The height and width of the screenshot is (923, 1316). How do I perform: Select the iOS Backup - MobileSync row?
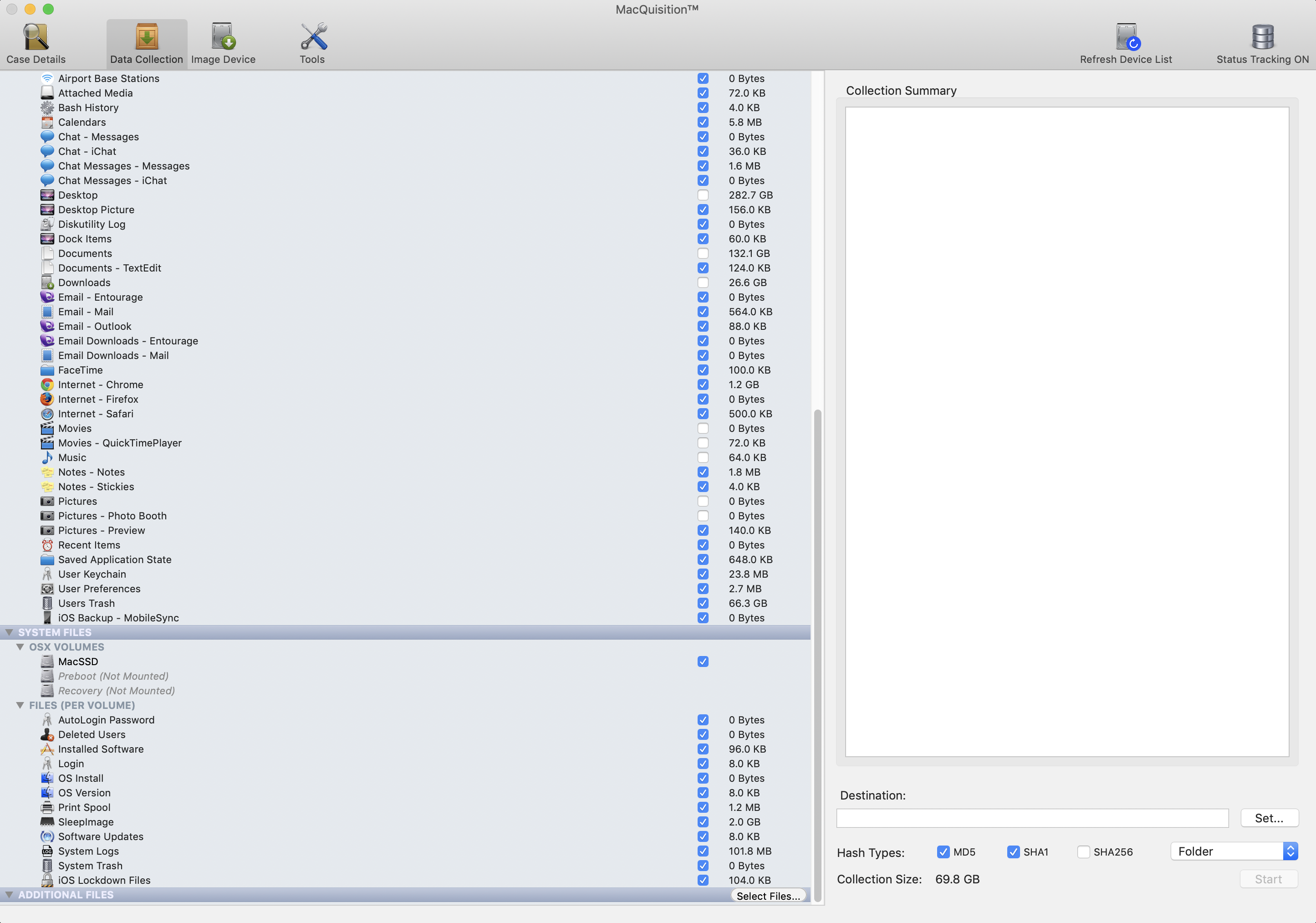405,618
